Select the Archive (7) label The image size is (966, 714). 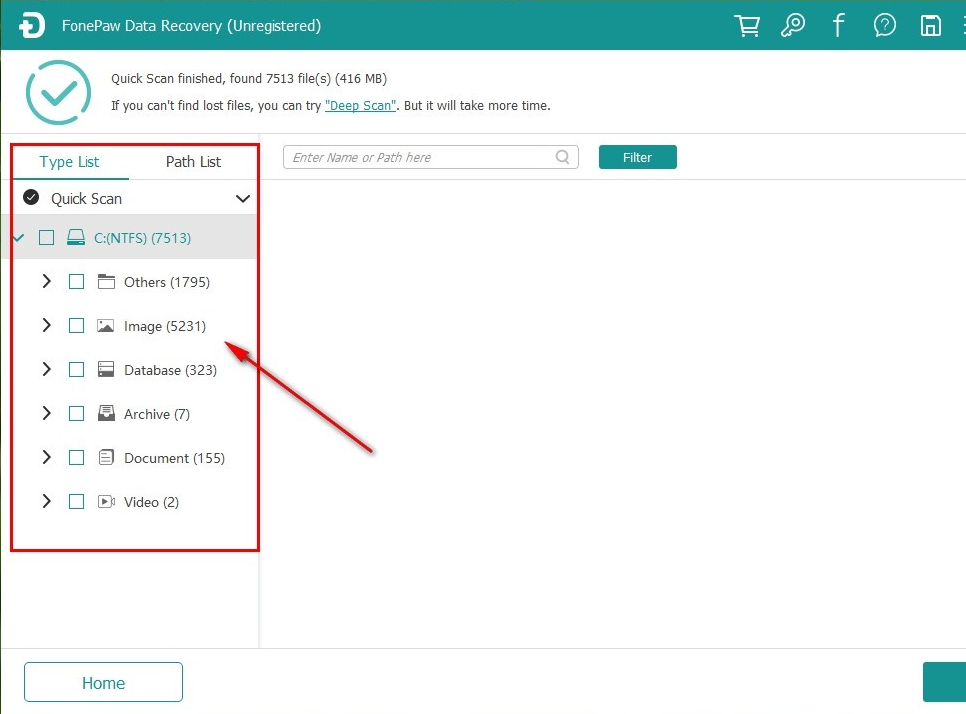pos(157,415)
